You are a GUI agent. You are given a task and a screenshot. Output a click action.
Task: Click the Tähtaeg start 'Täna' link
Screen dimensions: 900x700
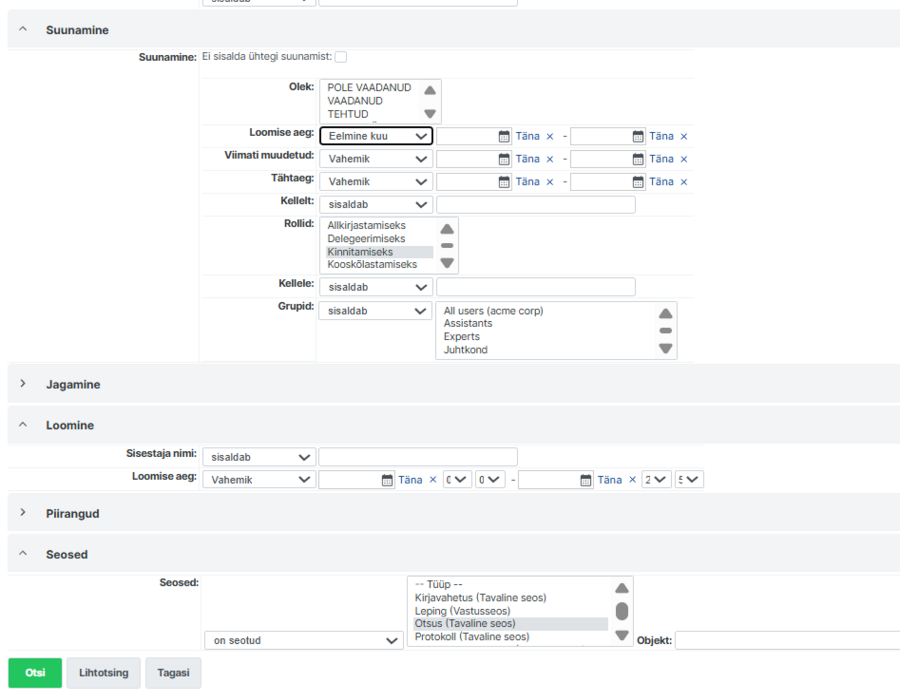(x=527, y=182)
